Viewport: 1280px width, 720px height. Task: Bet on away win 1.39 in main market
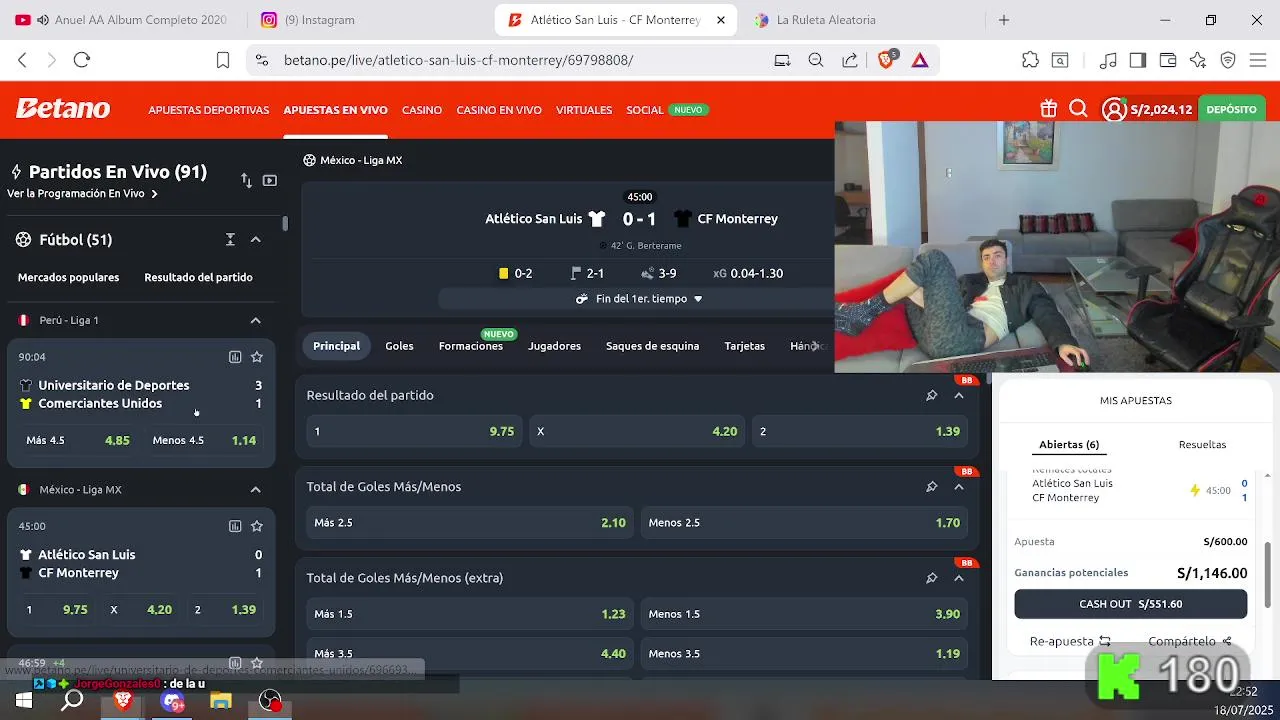coord(860,431)
